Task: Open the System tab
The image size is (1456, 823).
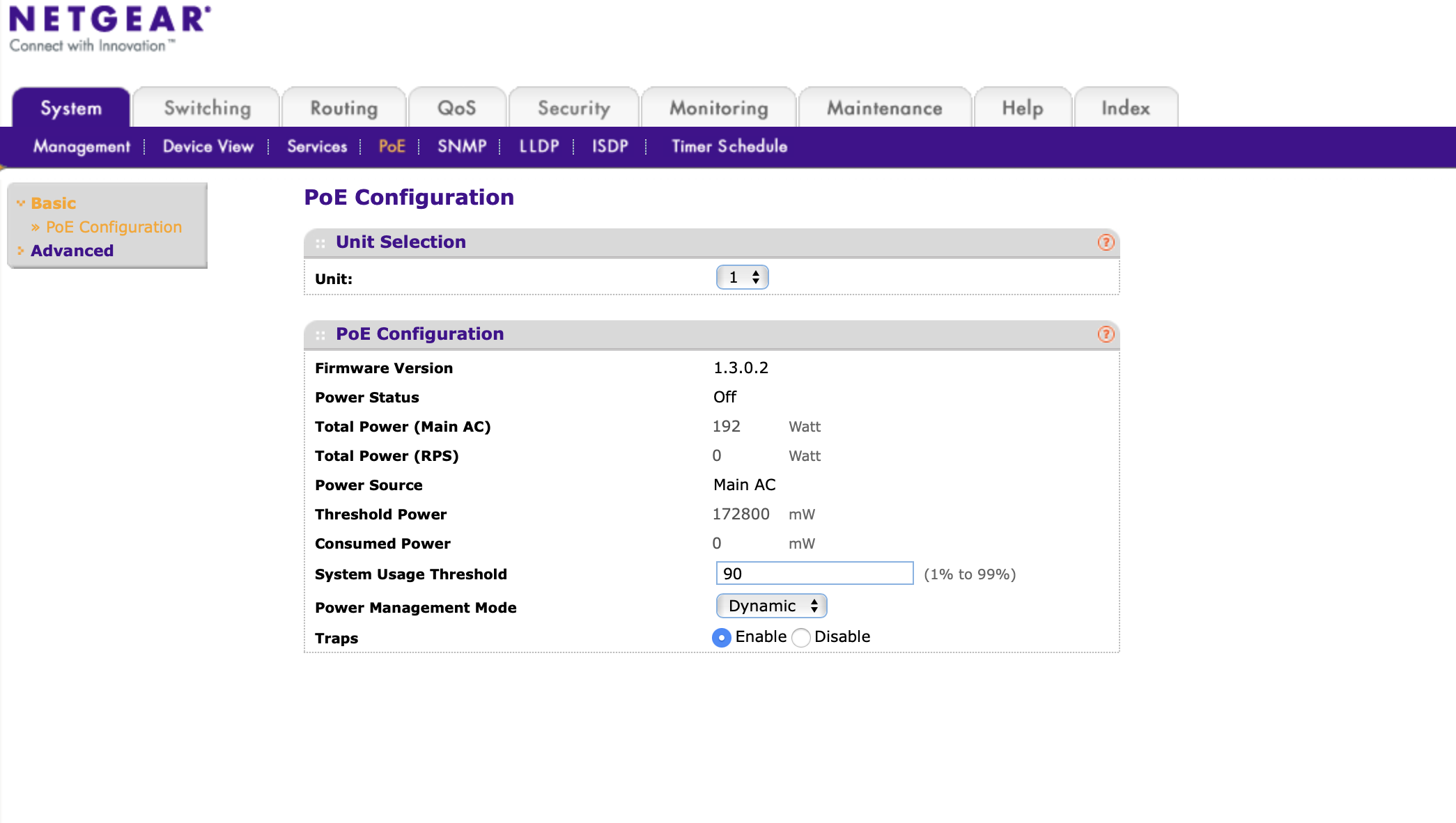Action: 71,108
